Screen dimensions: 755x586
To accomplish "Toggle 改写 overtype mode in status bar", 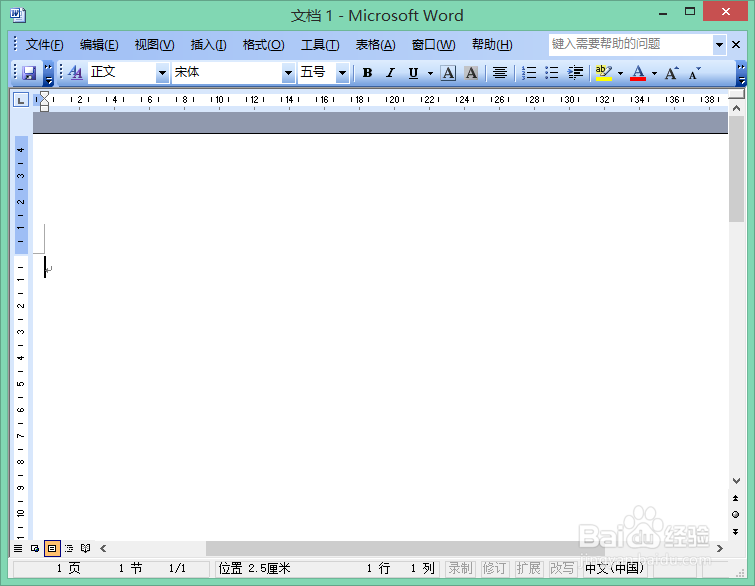I will pos(562,568).
